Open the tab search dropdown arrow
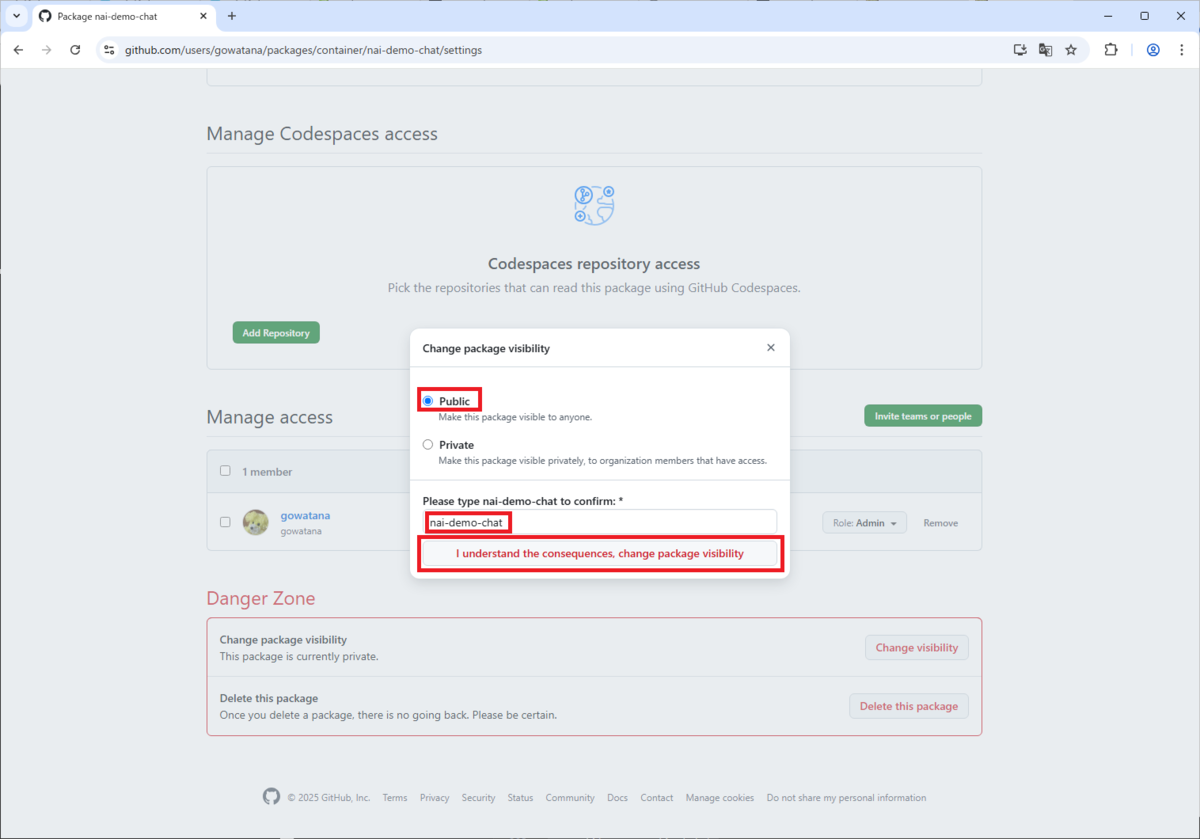 point(16,16)
